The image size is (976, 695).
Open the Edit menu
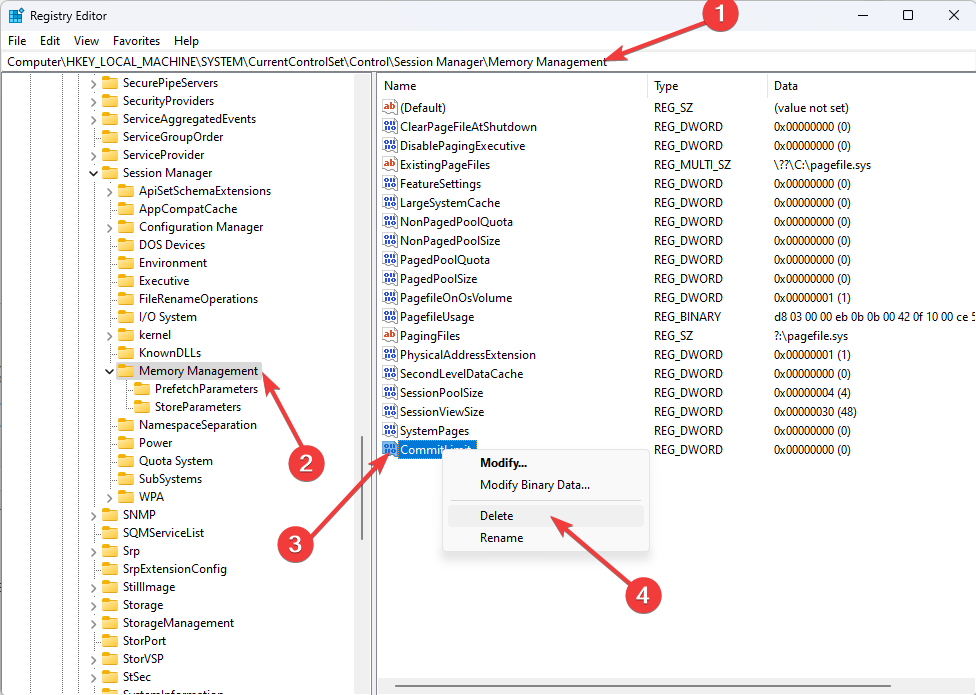50,40
